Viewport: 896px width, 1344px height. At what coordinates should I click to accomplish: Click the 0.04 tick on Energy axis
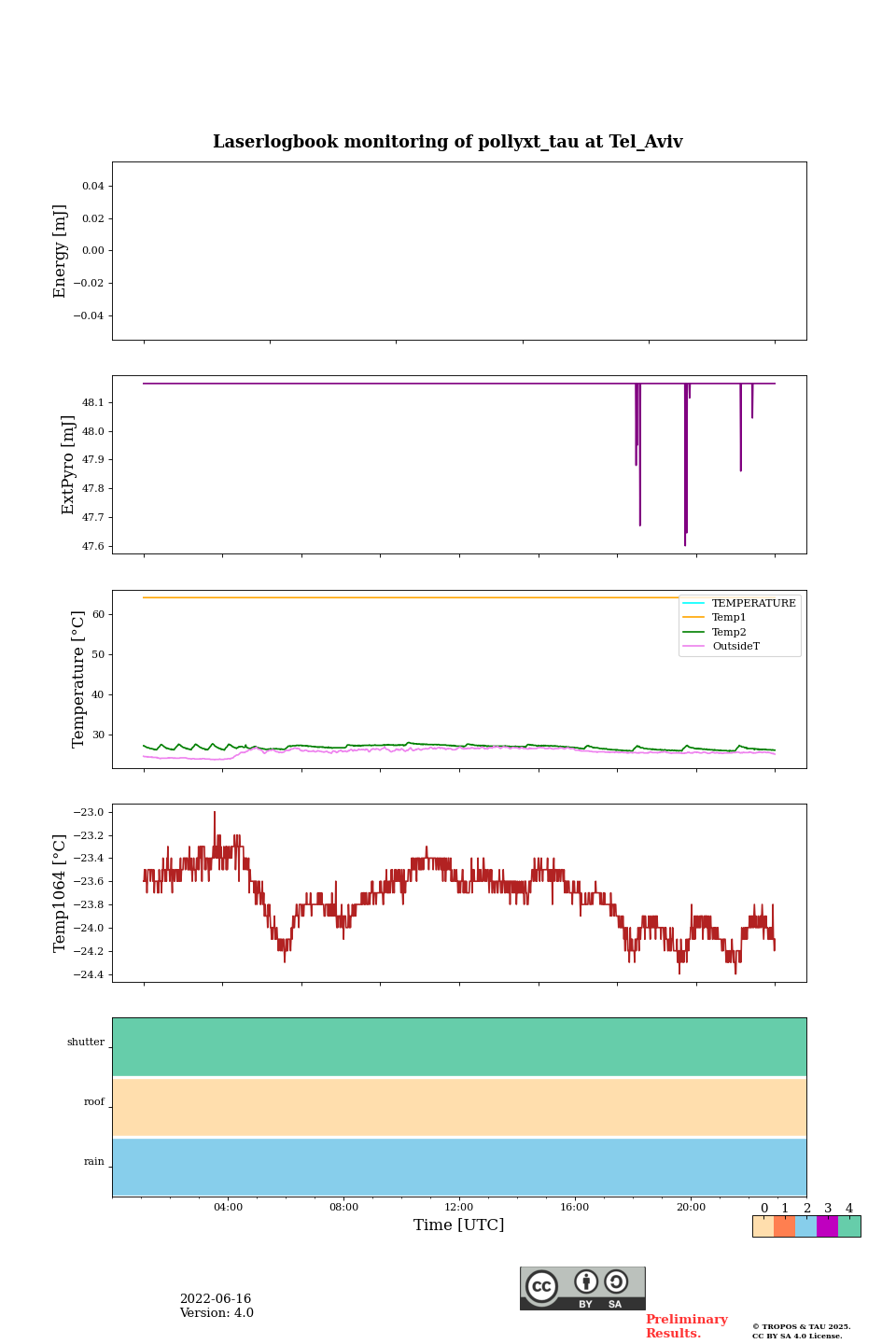(93, 187)
